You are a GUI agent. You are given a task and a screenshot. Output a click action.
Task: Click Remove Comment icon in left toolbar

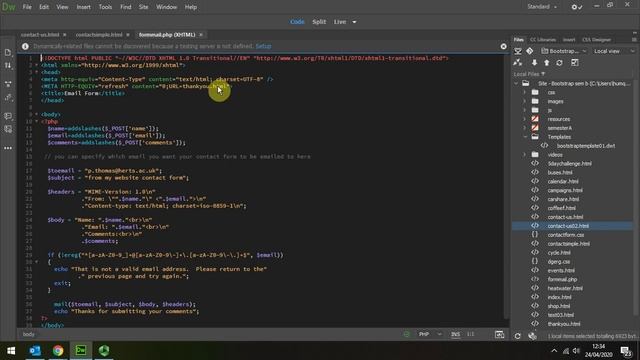[8, 129]
